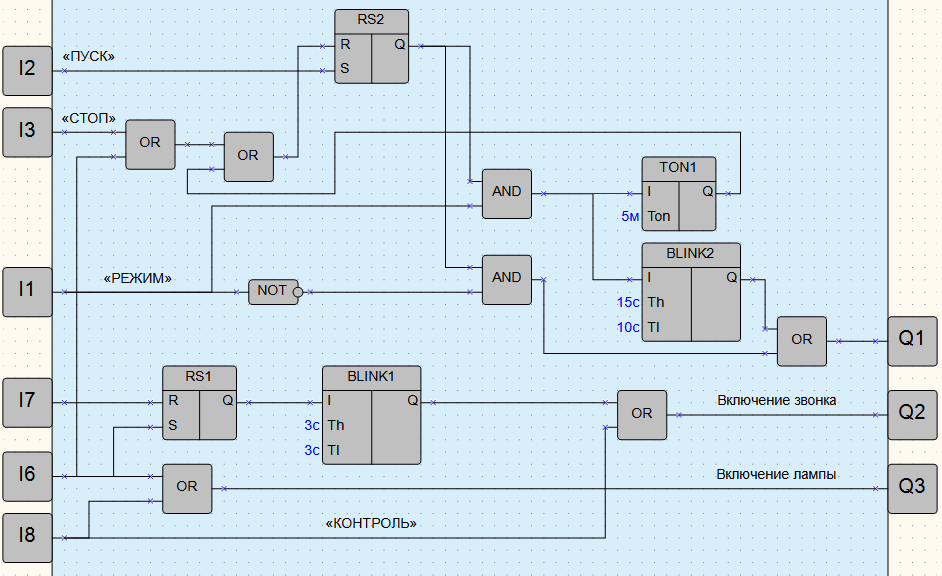Viewport: 942px width, 576px height.
Task: Click the BLINK2 generator block
Action: click(x=691, y=292)
